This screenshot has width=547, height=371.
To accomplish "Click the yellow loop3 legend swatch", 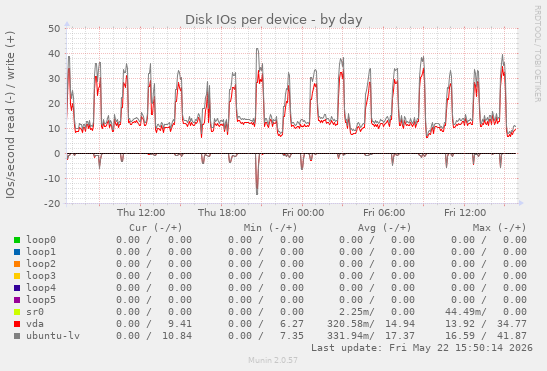I will [x=17, y=276].
